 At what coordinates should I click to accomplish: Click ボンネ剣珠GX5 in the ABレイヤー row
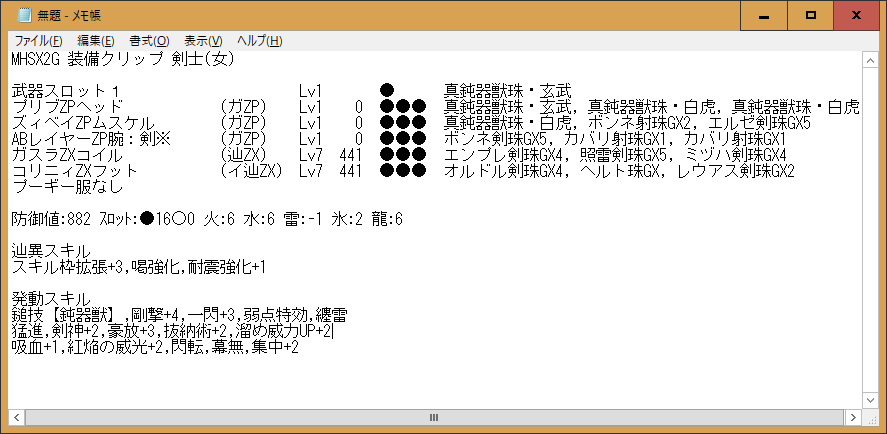coord(498,138)
